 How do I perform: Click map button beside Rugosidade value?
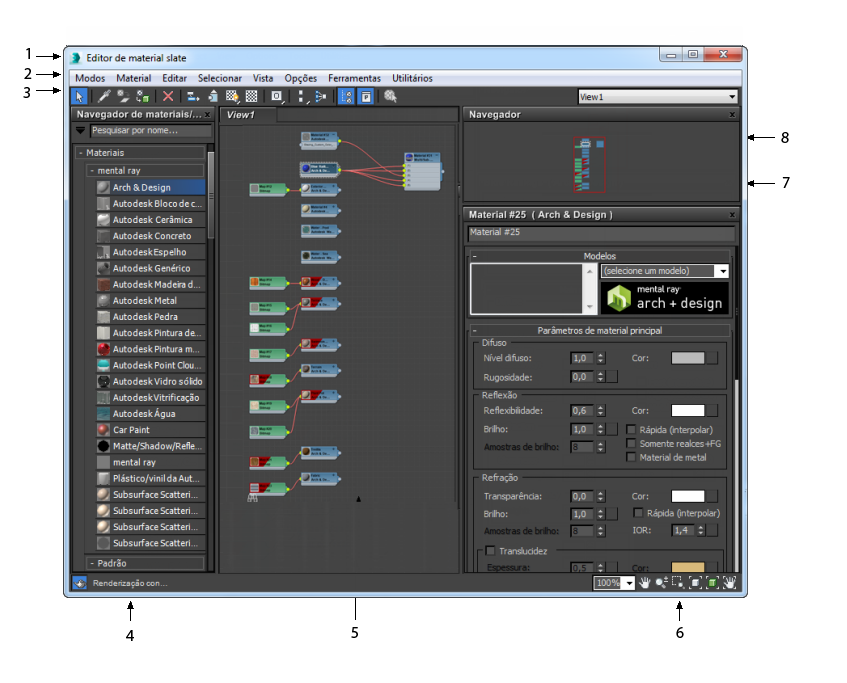(612, 377)
